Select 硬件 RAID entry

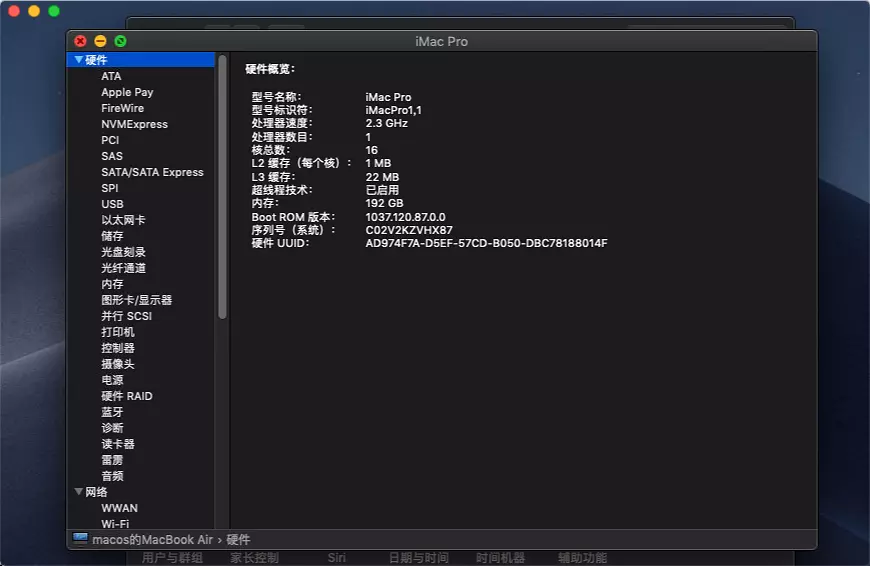click(127, 396)
